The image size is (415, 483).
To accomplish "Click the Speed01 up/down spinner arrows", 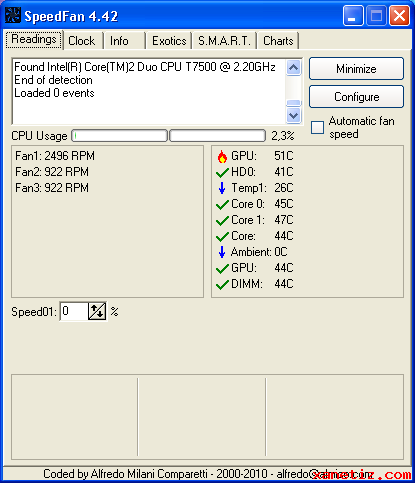I will [97, 311].
